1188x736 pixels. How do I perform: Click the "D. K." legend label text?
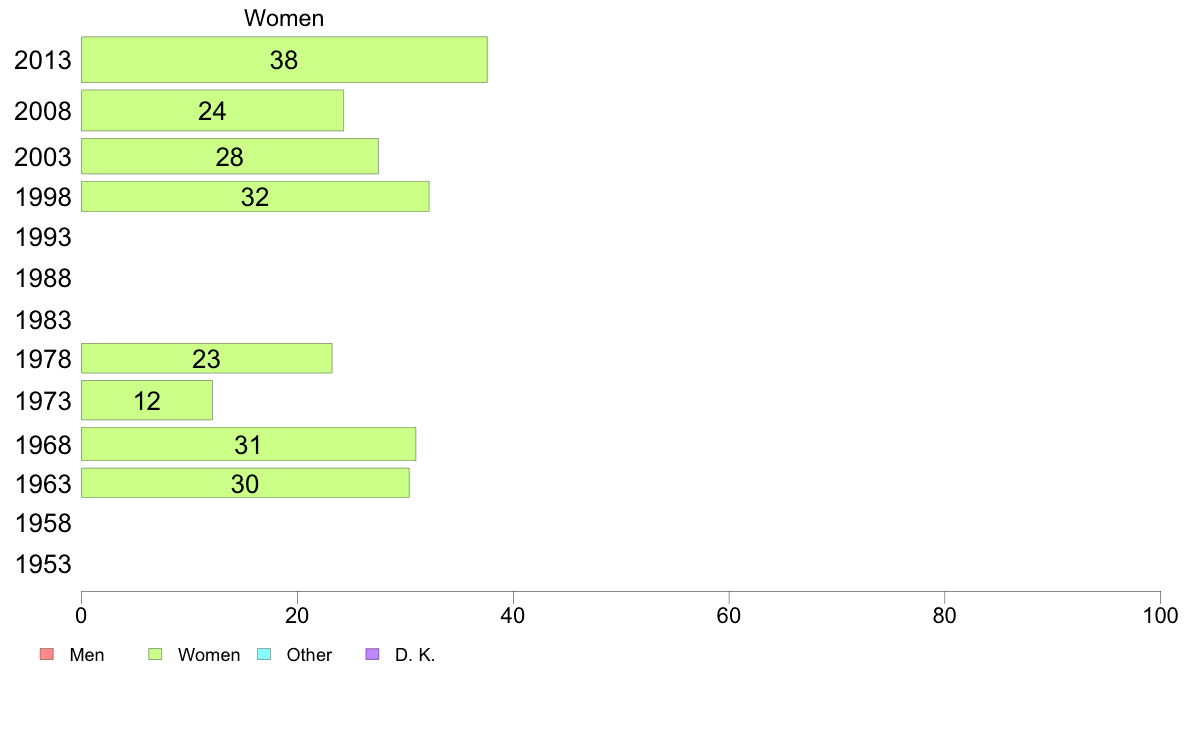pos(415,655)
